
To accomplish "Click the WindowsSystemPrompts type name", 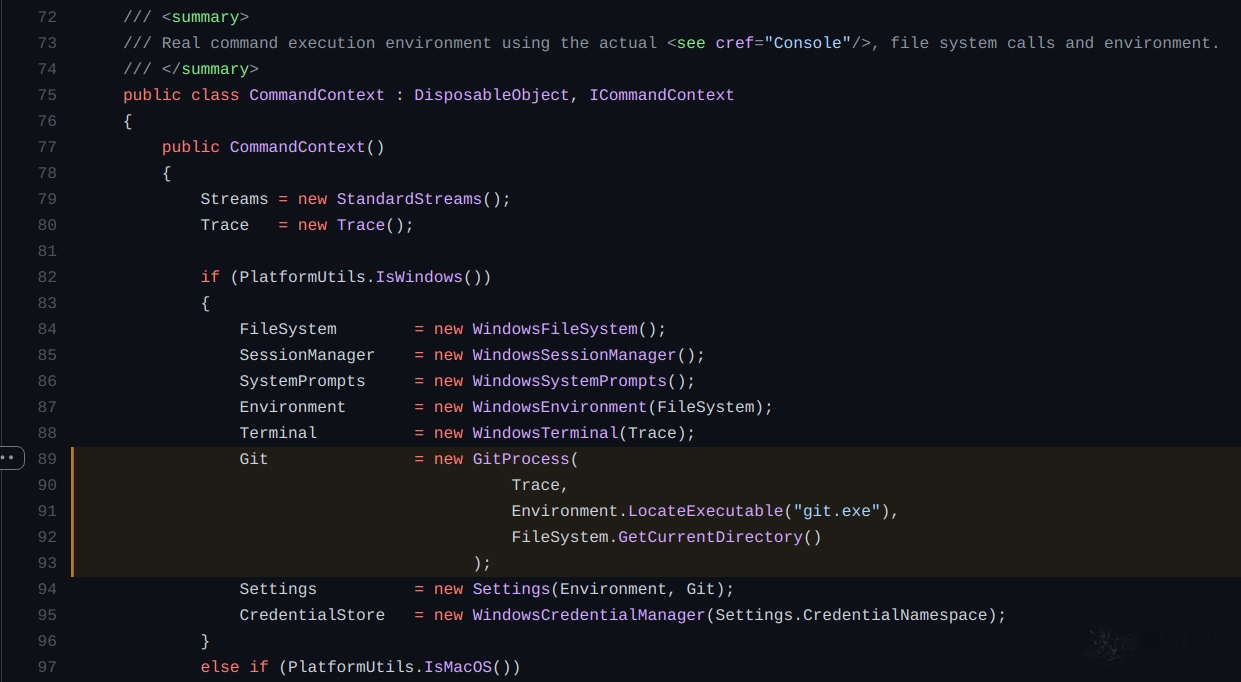I will (570, 381).
